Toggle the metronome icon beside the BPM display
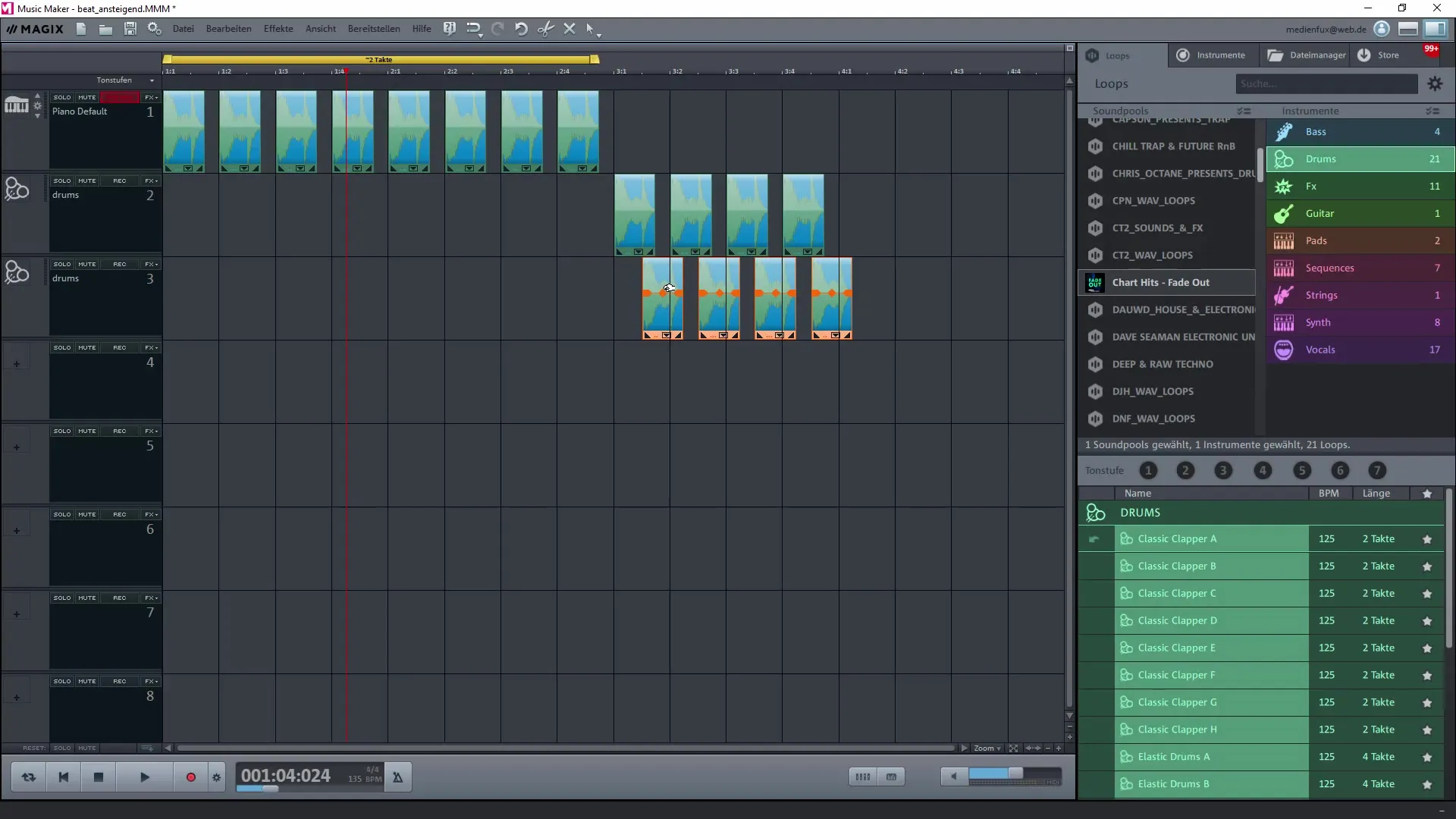The height and width of the screenshot is (819, 1456). pos(397,777)
